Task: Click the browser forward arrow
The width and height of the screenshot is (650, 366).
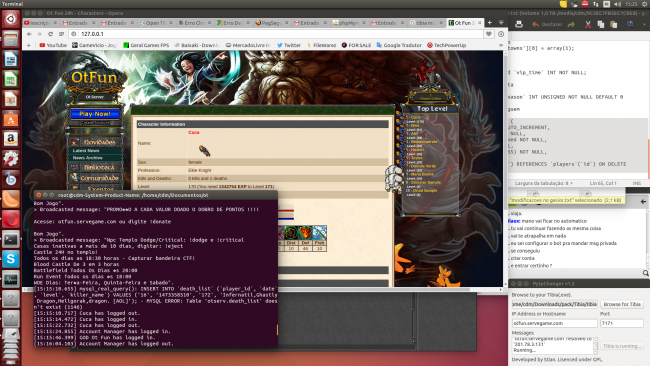Action: point(39,34)
